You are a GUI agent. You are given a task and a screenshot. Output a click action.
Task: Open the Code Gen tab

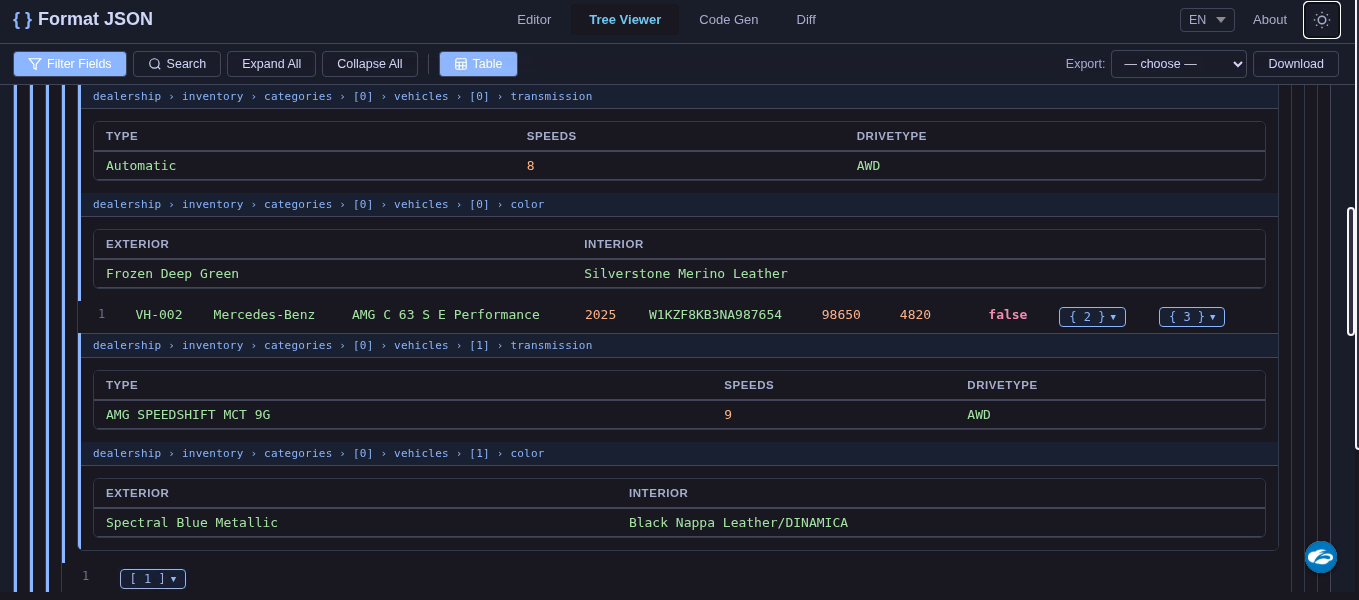coord(728,20)
